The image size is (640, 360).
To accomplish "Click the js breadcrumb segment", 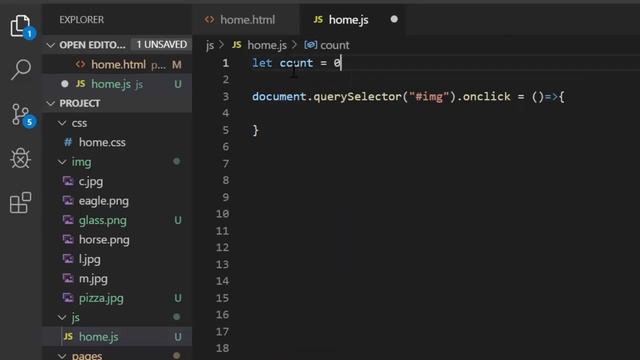I will pos(210,45).
